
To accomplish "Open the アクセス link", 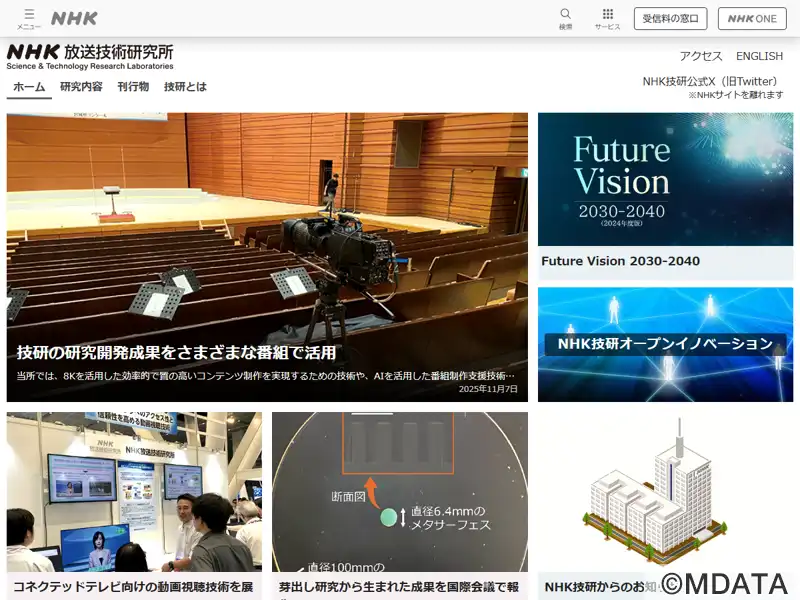I will pos(701,56).
